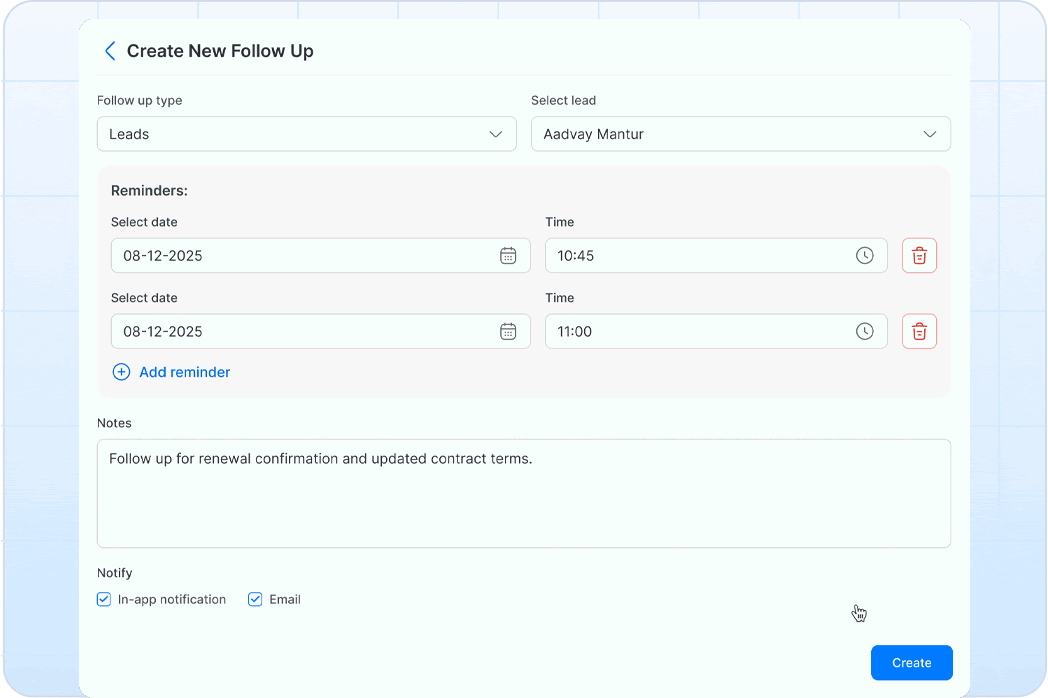This screenshot has height=698, width=1048.
Task: Click the Reminders: section label
Action: [149, 191]
